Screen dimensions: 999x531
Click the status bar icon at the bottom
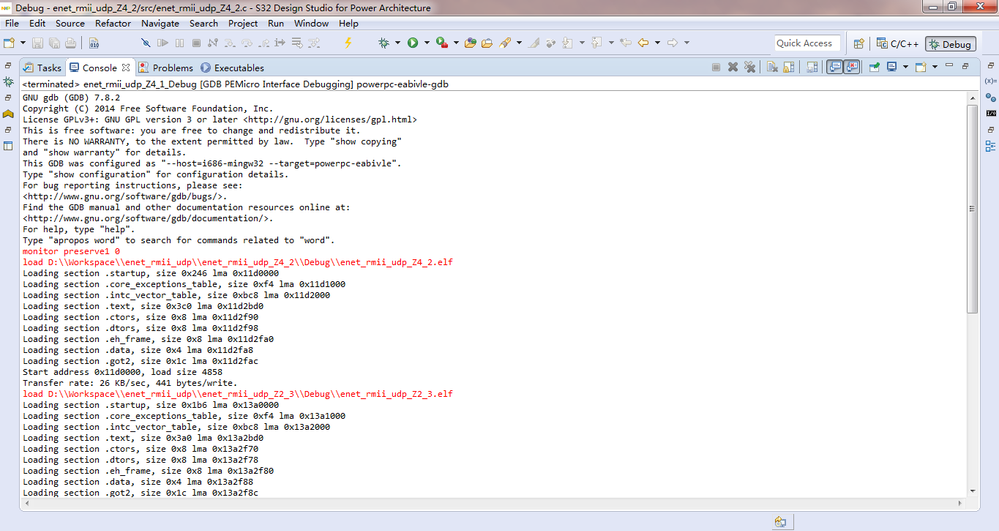[x=780, y=522]
